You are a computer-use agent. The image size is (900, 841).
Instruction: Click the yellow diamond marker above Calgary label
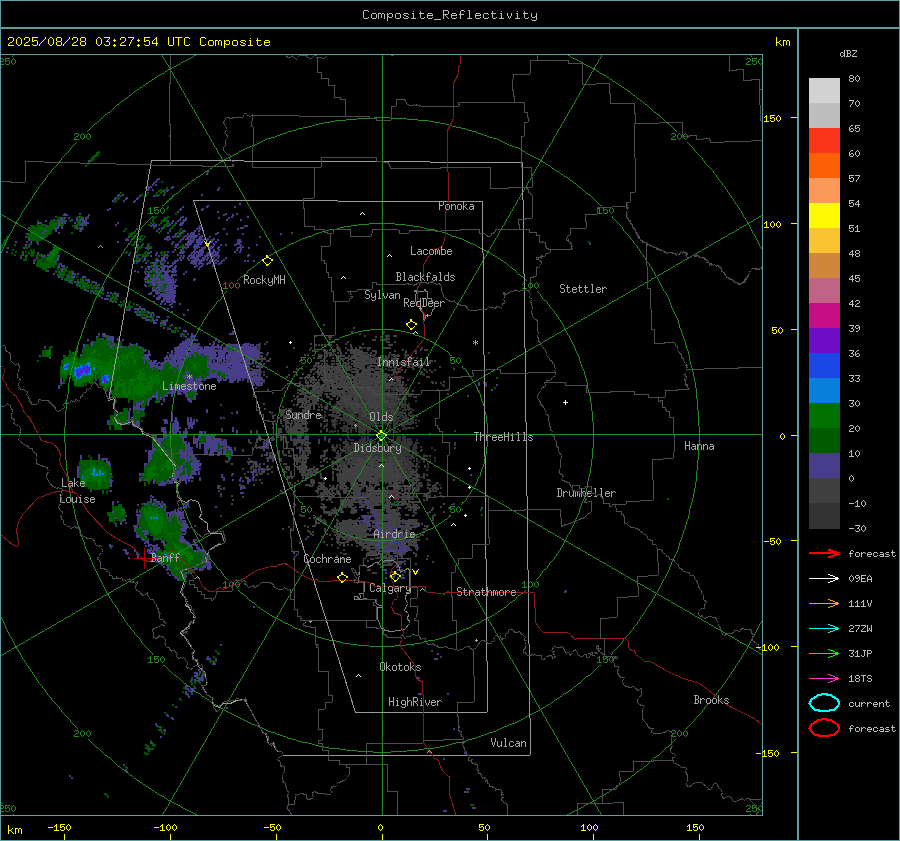pyautogui.click(x=395, y=576)
